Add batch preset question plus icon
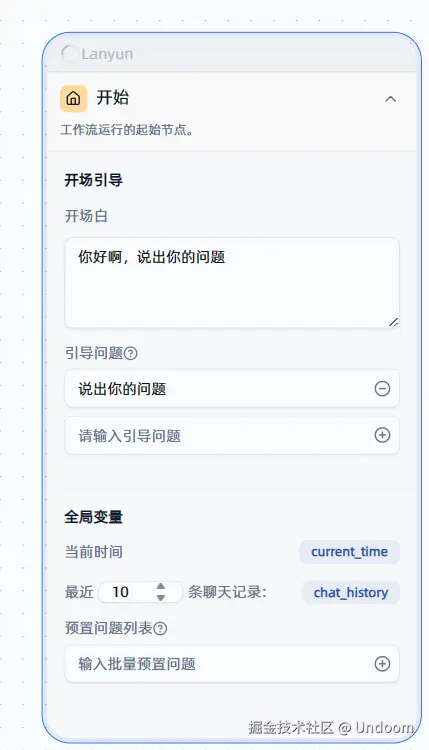Image resolution: width=429 pixels, height=750 pixels. click(382, 663)
